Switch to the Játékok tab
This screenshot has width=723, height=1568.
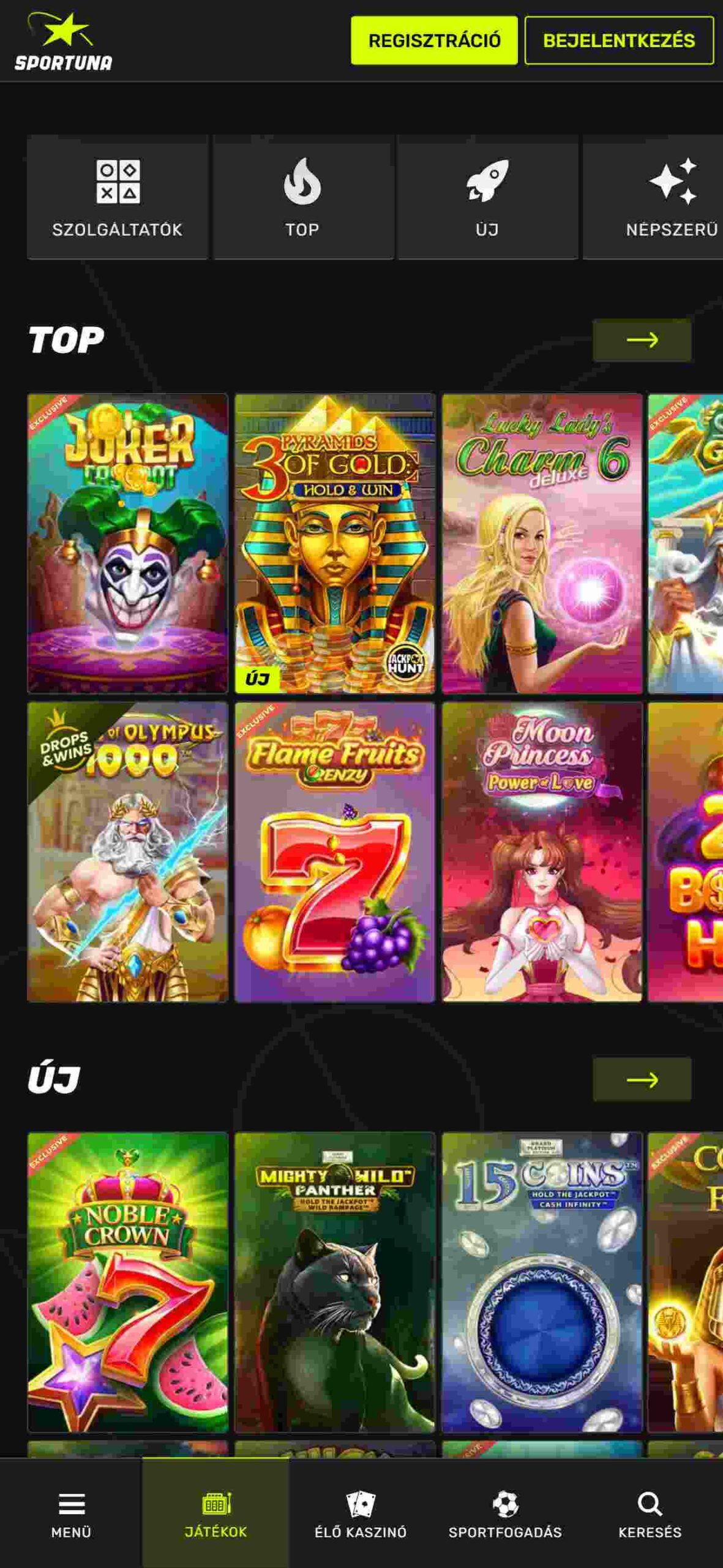click(x=215, y=1513)
